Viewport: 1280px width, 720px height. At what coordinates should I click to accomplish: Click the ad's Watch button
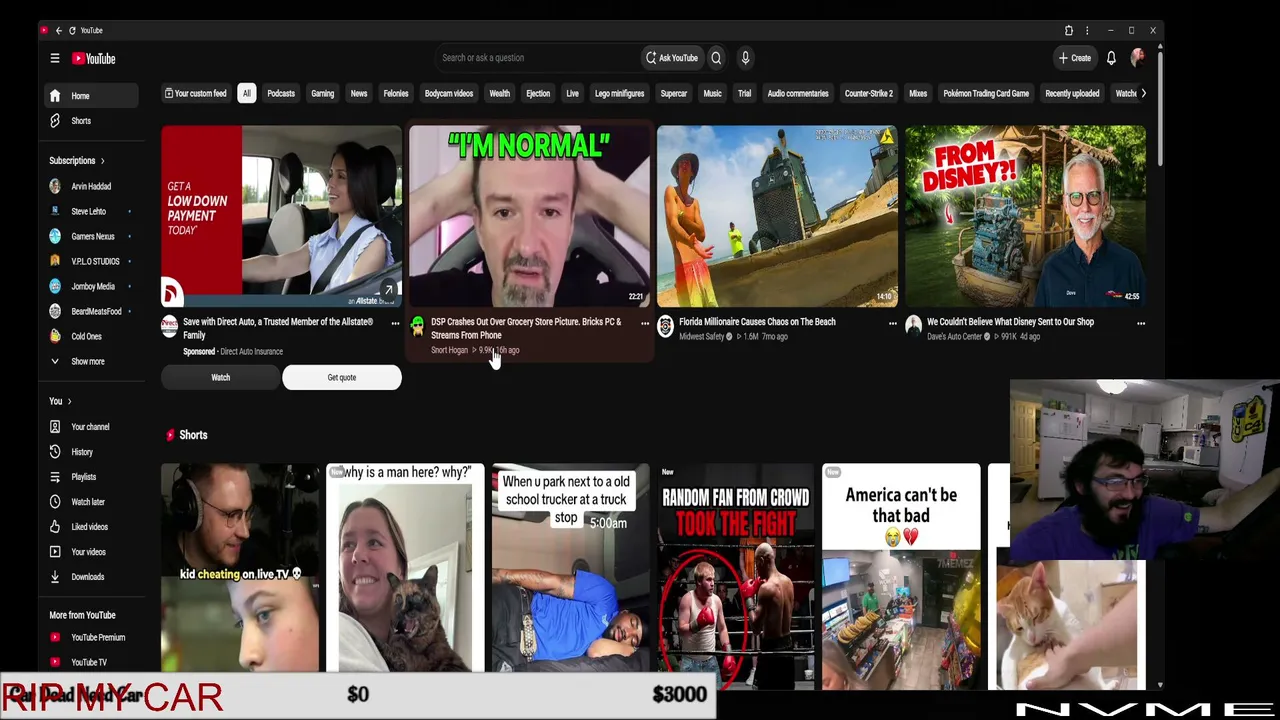click(x=220, y=377)
